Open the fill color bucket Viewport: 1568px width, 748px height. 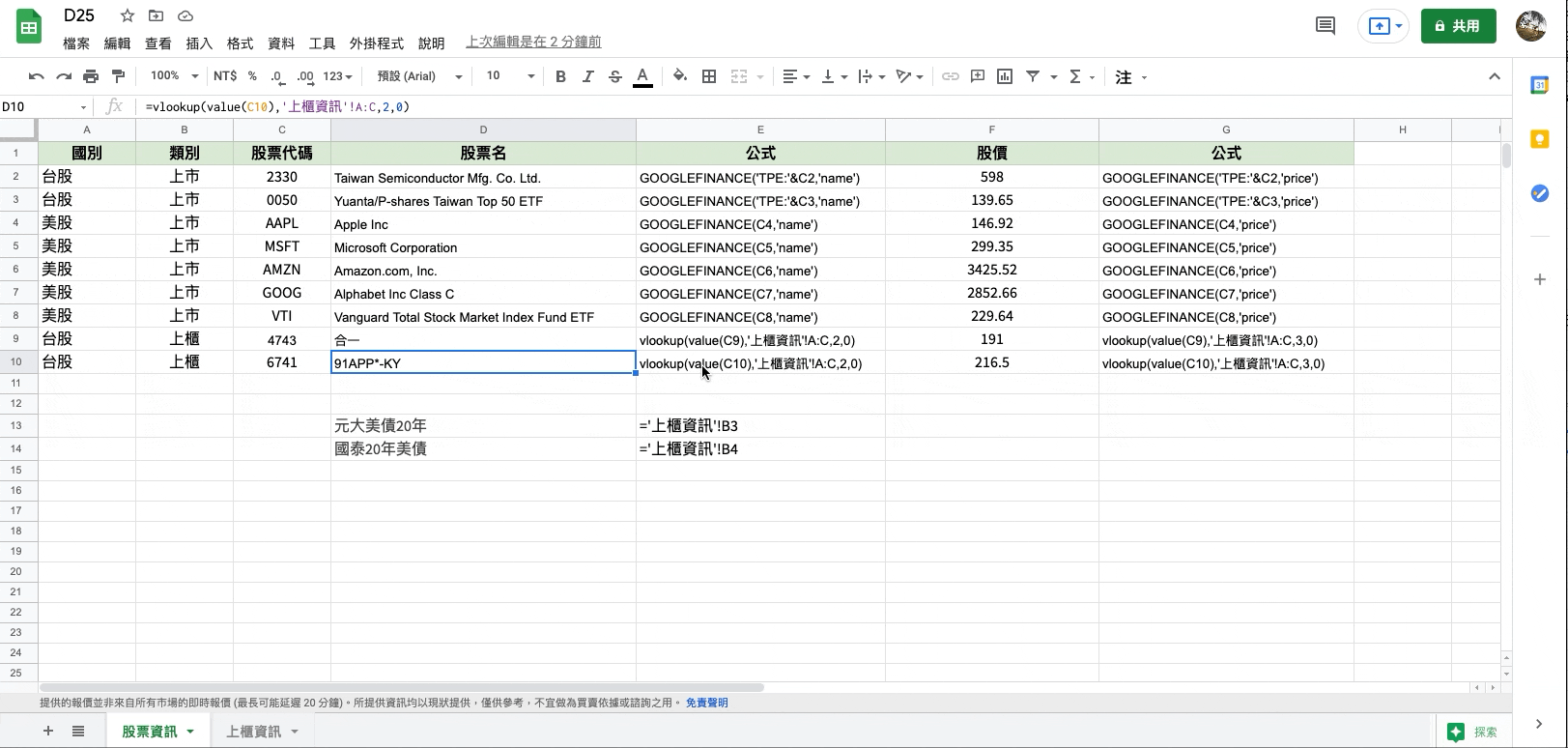pos(680,76)
